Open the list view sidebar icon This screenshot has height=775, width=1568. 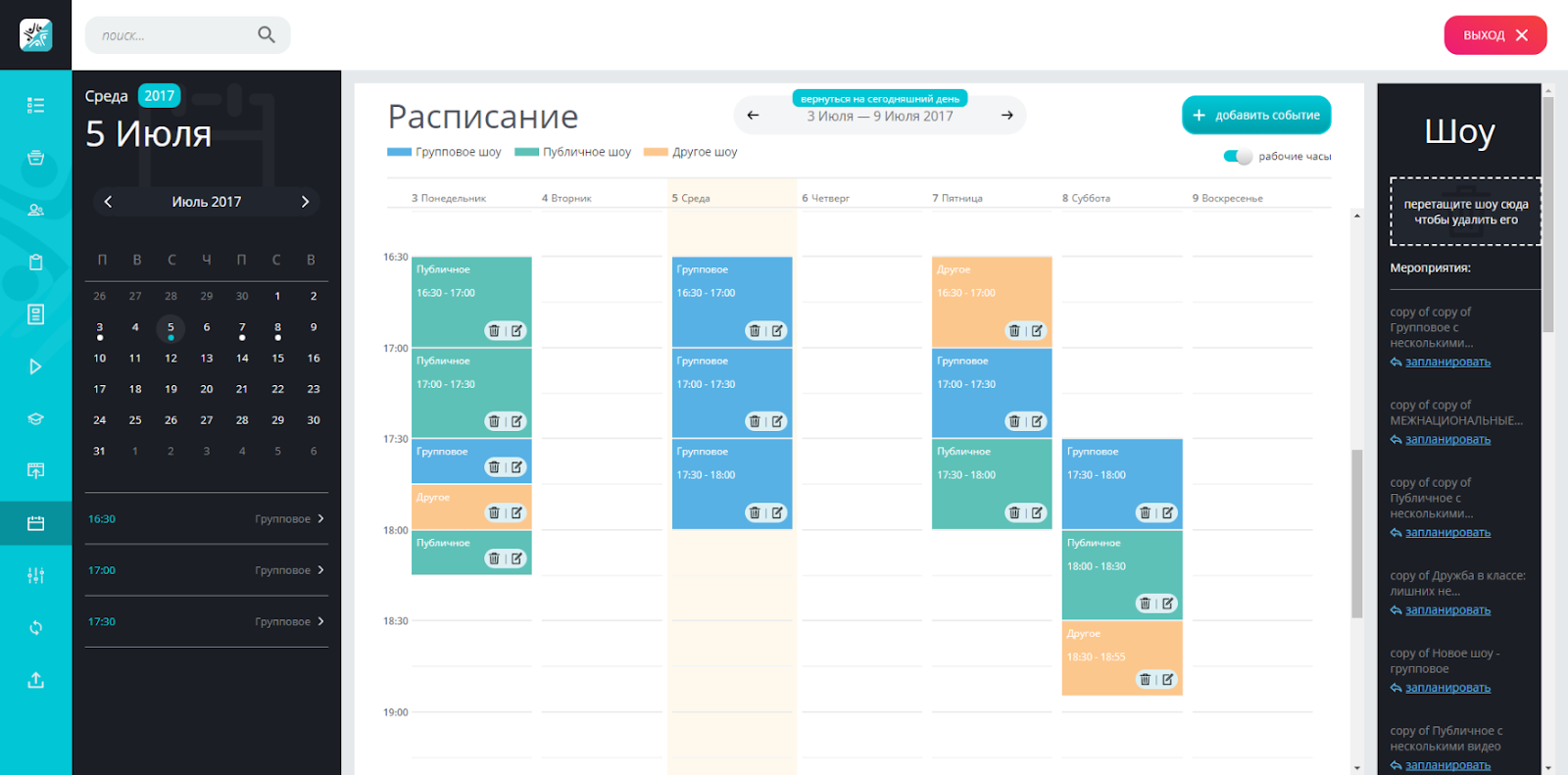(35, 105)
